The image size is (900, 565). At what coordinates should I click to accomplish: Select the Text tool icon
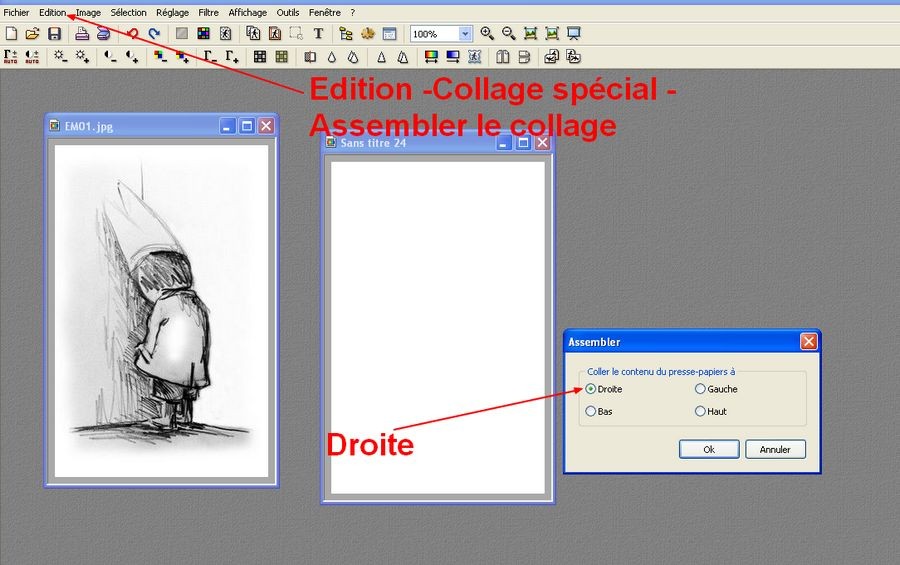pyautogui.click(x=318, y=34)
